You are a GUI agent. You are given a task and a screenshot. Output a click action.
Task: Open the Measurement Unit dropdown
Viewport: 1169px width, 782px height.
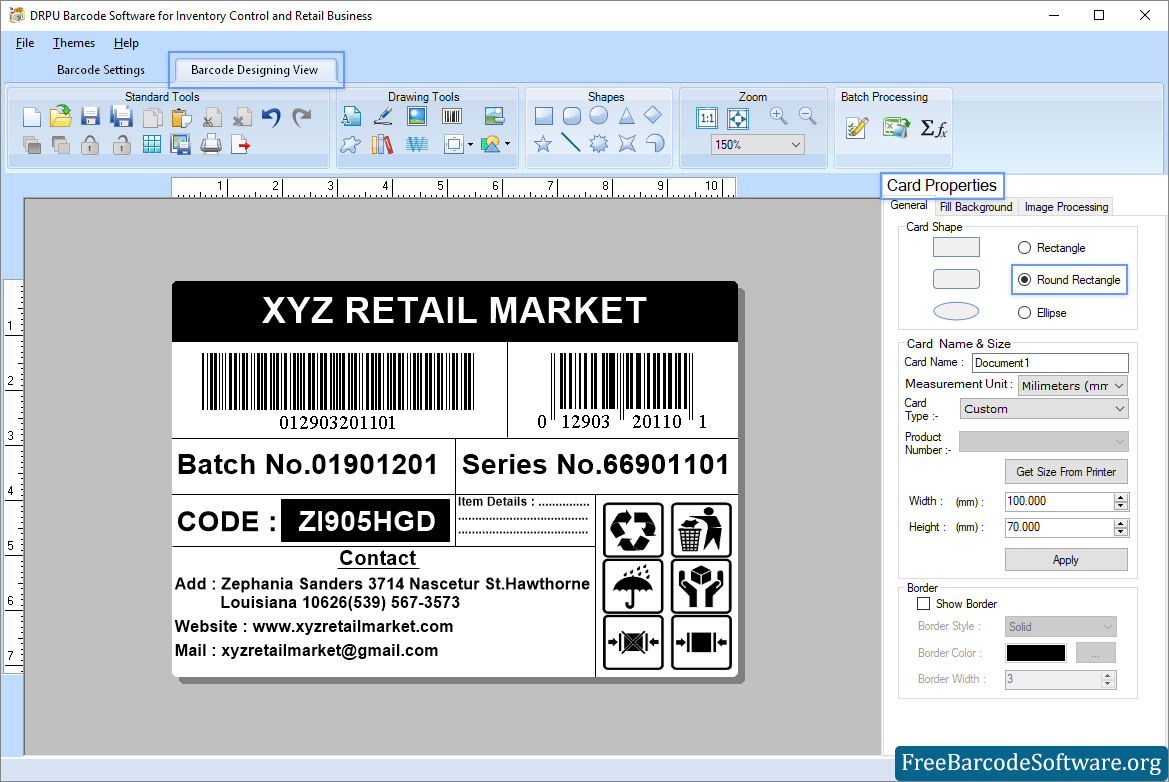tap(1073, 385)
